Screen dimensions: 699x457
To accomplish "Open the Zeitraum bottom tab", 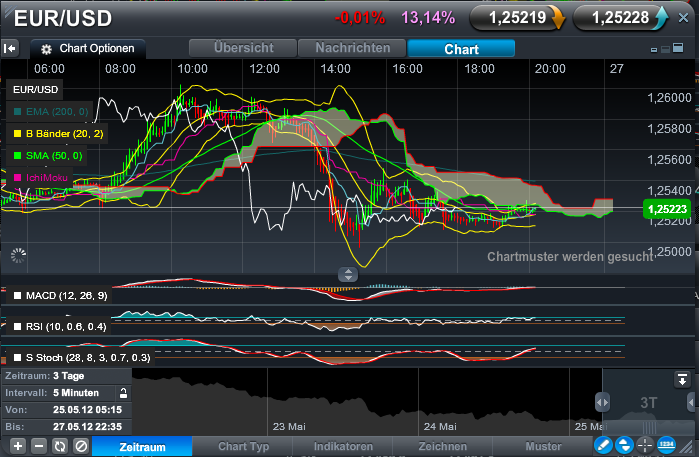I will point(142,447).
